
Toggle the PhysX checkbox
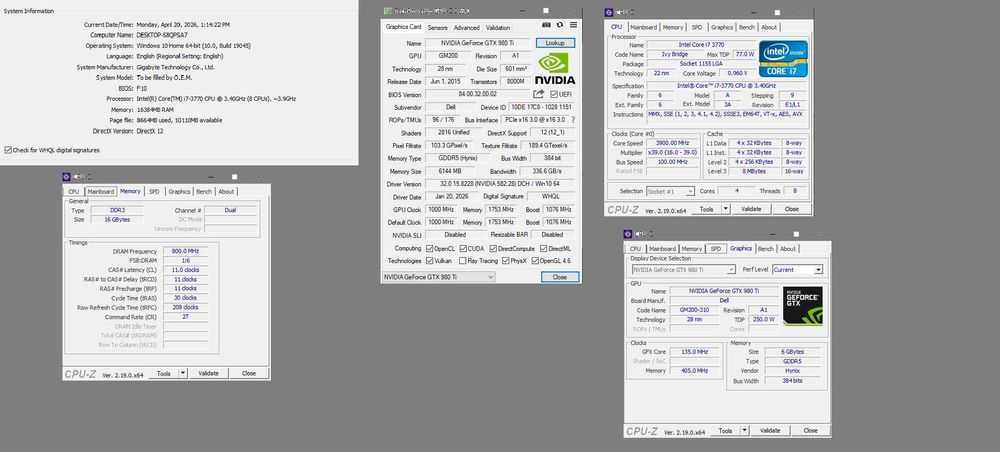tap(505, 261)
